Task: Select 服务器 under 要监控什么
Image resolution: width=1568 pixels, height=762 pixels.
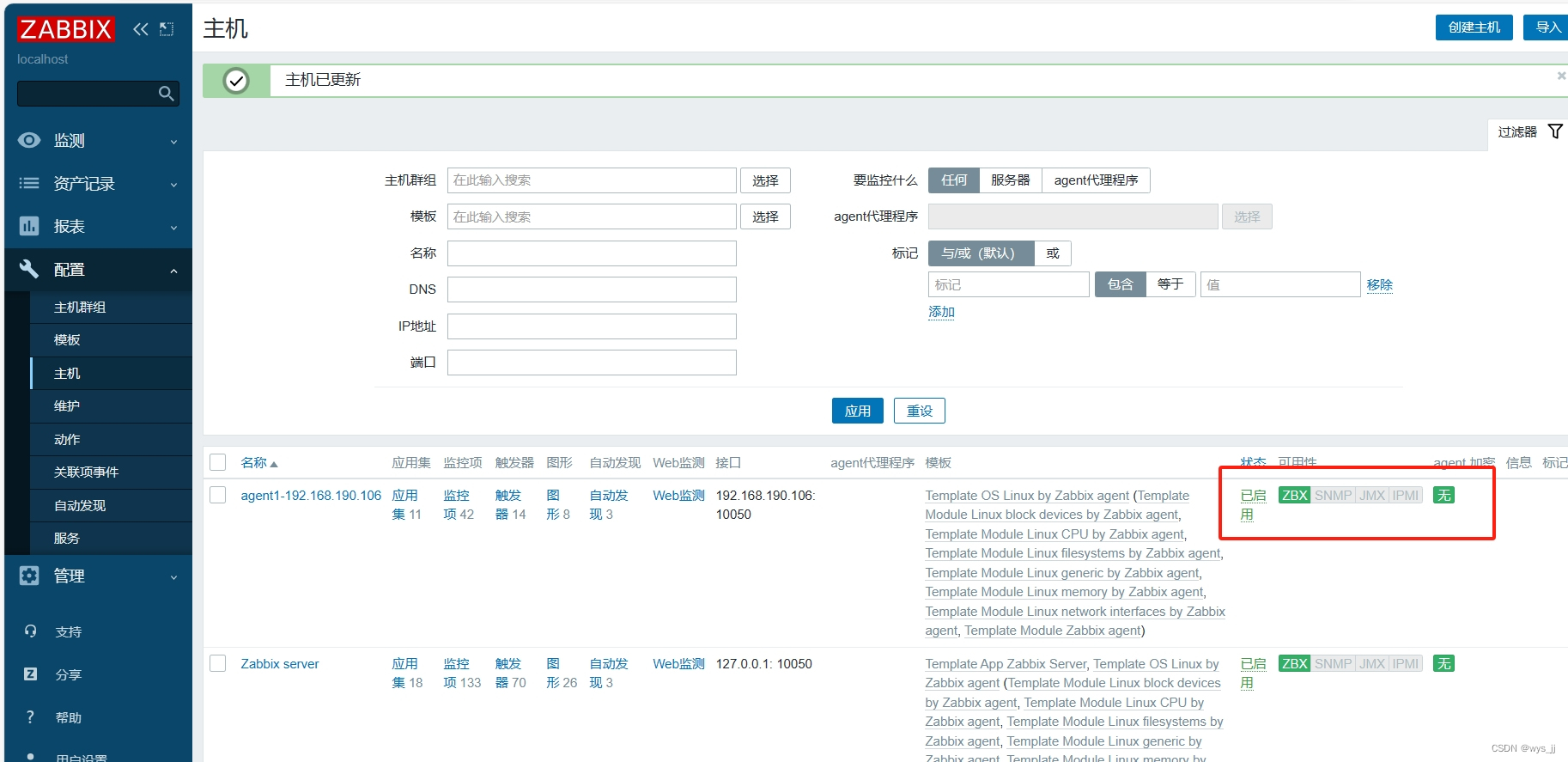Action: [x=1011, y=180]
